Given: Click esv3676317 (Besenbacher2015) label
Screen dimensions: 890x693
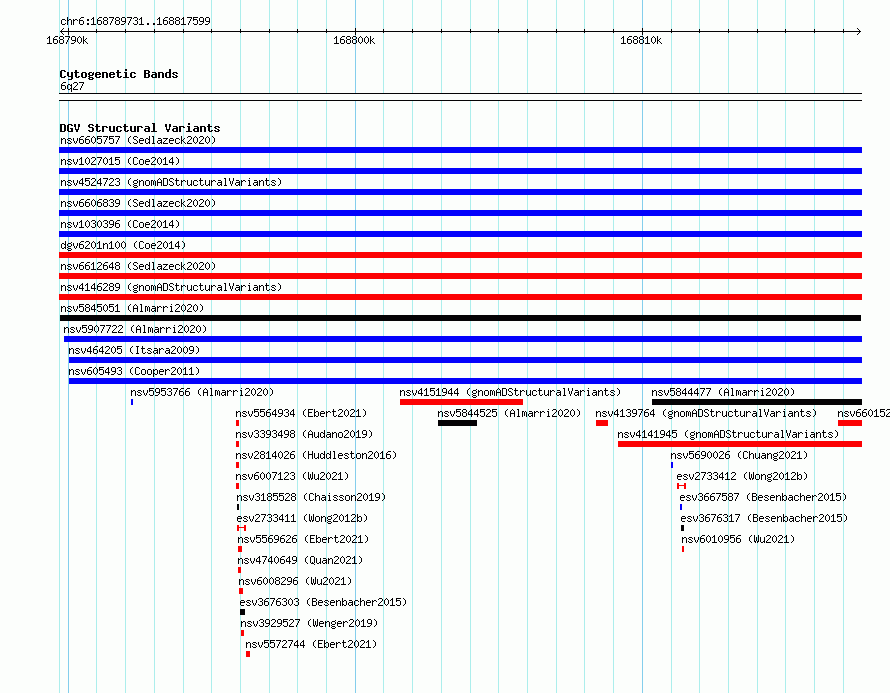Looking at the screenshot, I should [764, 518].
